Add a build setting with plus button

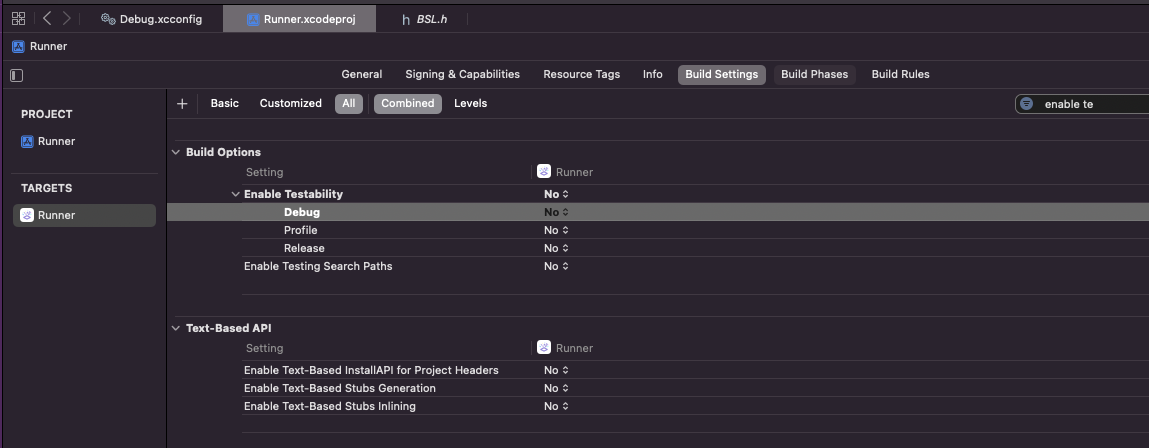tap(182, 104)
